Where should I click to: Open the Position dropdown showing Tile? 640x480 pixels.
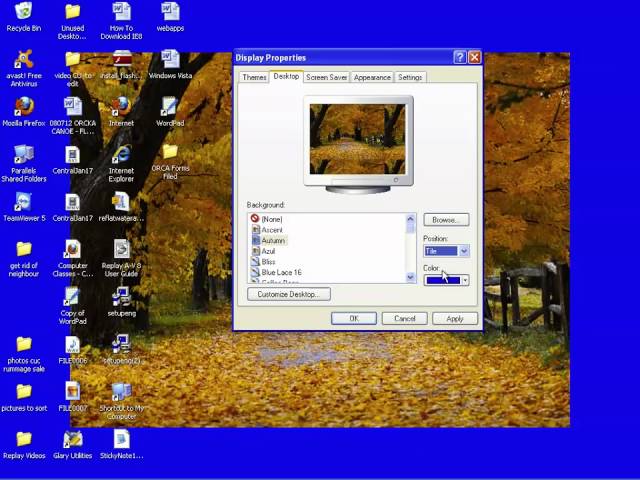[446, 251]
